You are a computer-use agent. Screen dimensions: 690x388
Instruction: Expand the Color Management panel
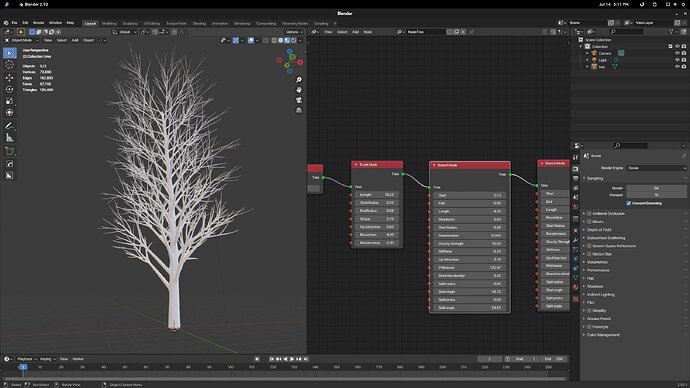(x=603, y=335)
